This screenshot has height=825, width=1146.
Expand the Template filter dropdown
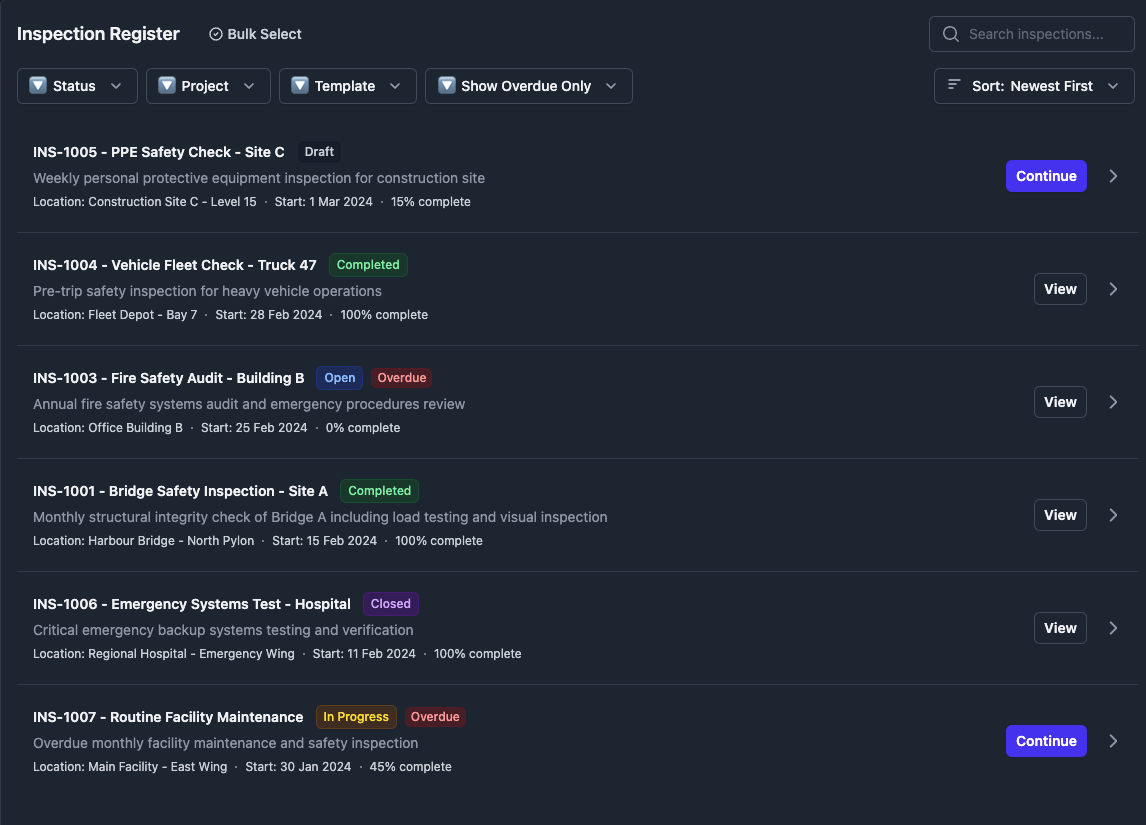tap(346, 86)
